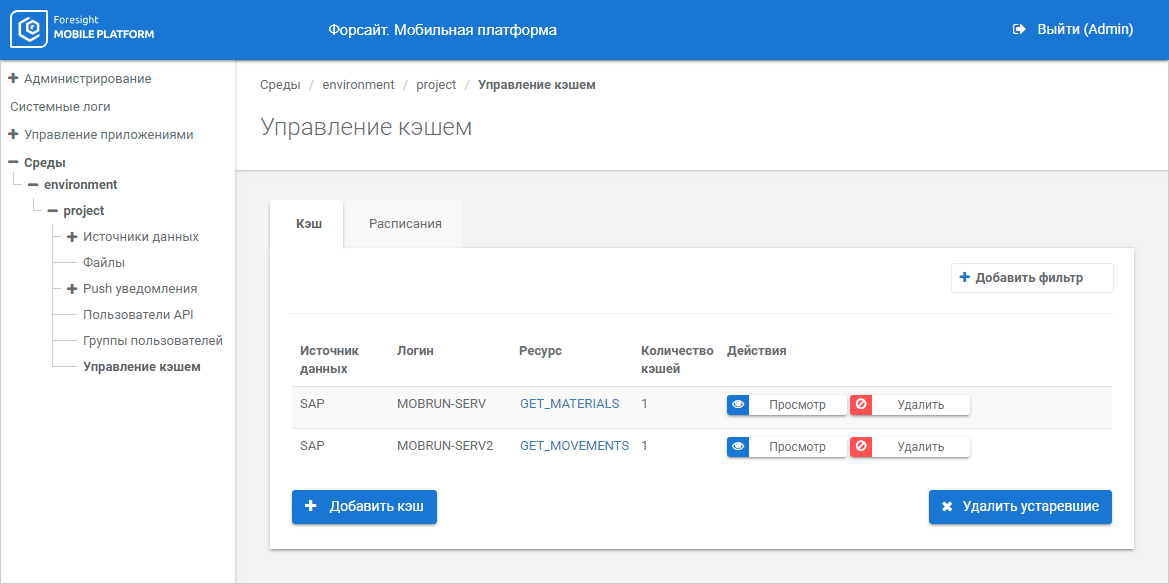Click the Действия column header
Viewport: 1169px width, 584px height.
[x=757, y=351]
